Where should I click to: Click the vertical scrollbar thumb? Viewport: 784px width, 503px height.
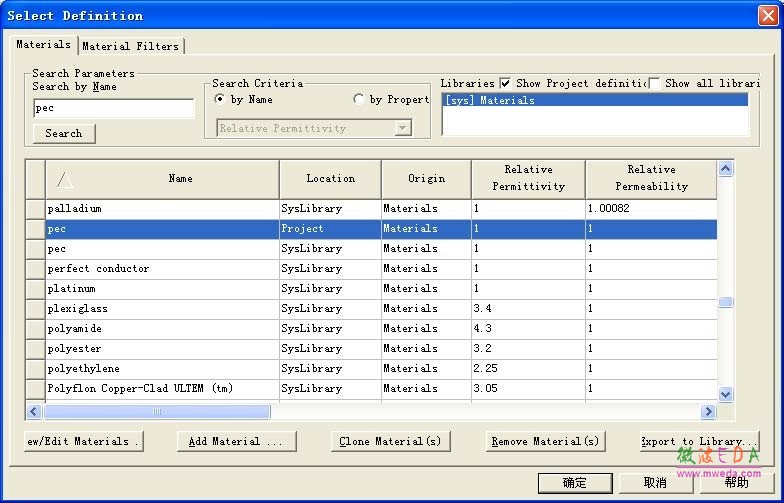coord(726,302)
